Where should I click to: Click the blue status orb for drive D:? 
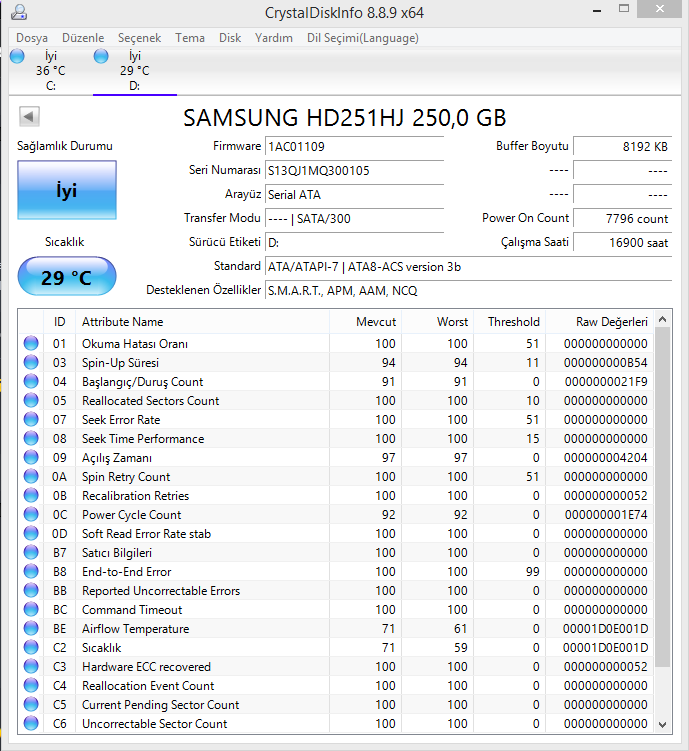pos(101,57)
